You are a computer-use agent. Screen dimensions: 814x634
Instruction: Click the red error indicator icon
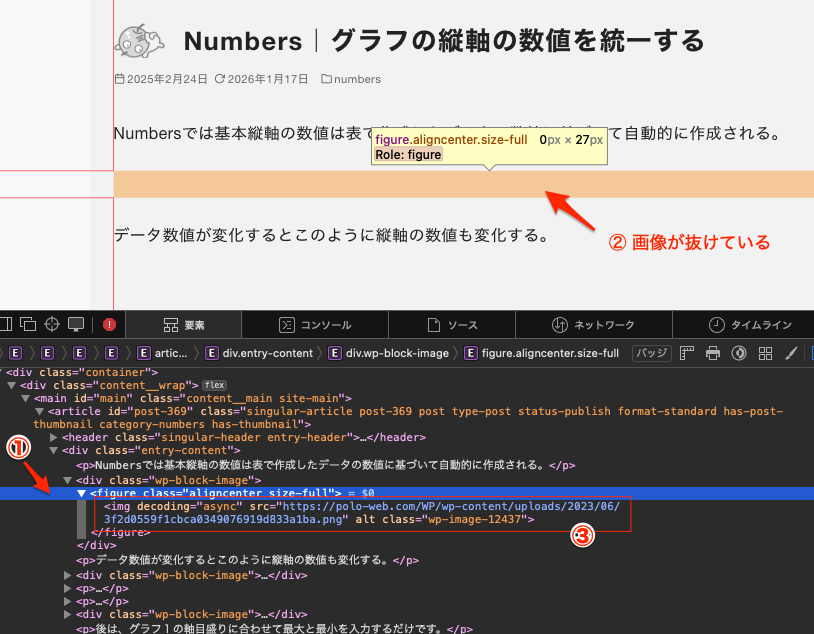[x=109, y=324]
